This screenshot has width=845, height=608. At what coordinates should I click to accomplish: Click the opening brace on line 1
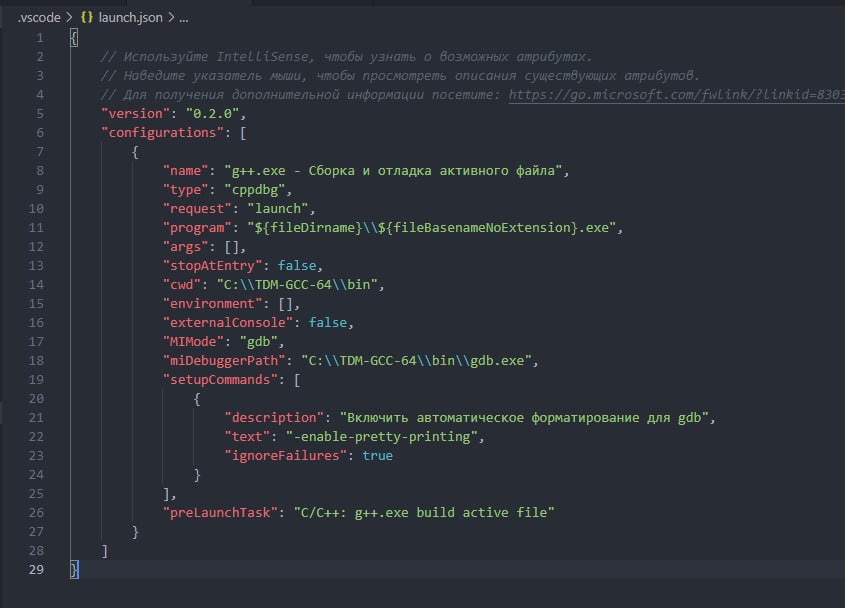point(74,38)
